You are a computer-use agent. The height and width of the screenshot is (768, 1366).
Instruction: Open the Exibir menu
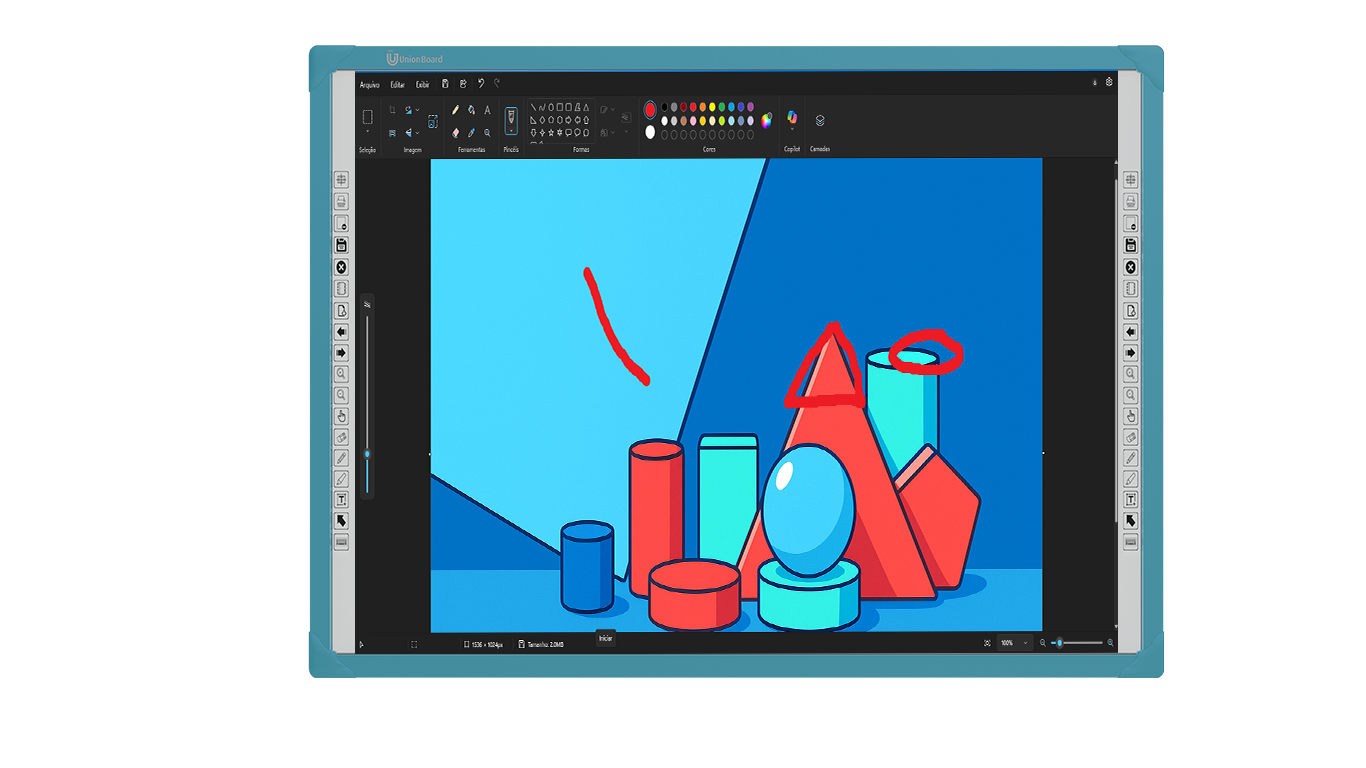[423, 85]
